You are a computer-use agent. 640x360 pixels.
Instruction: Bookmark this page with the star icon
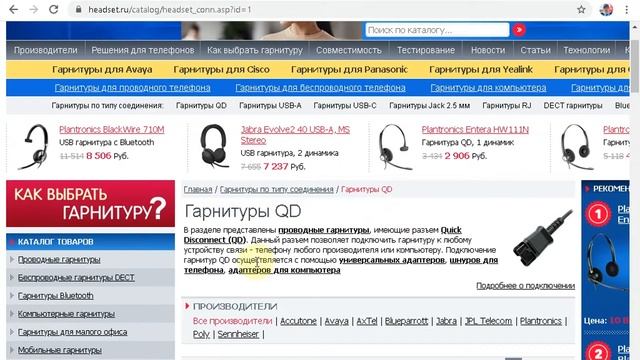pyautogui.click(x=581, y=9)
